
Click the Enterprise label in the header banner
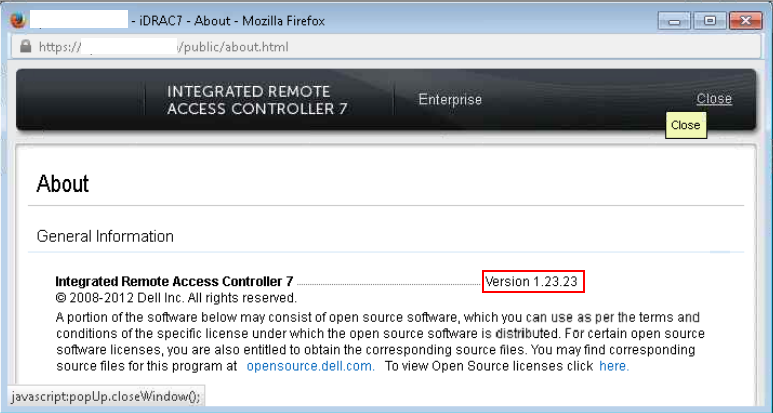(x=450, y=100)
